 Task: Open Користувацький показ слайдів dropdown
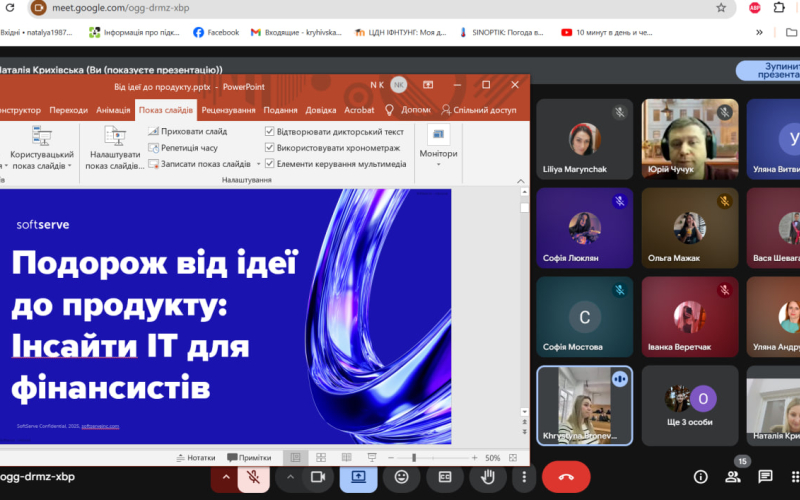(42, 160)
